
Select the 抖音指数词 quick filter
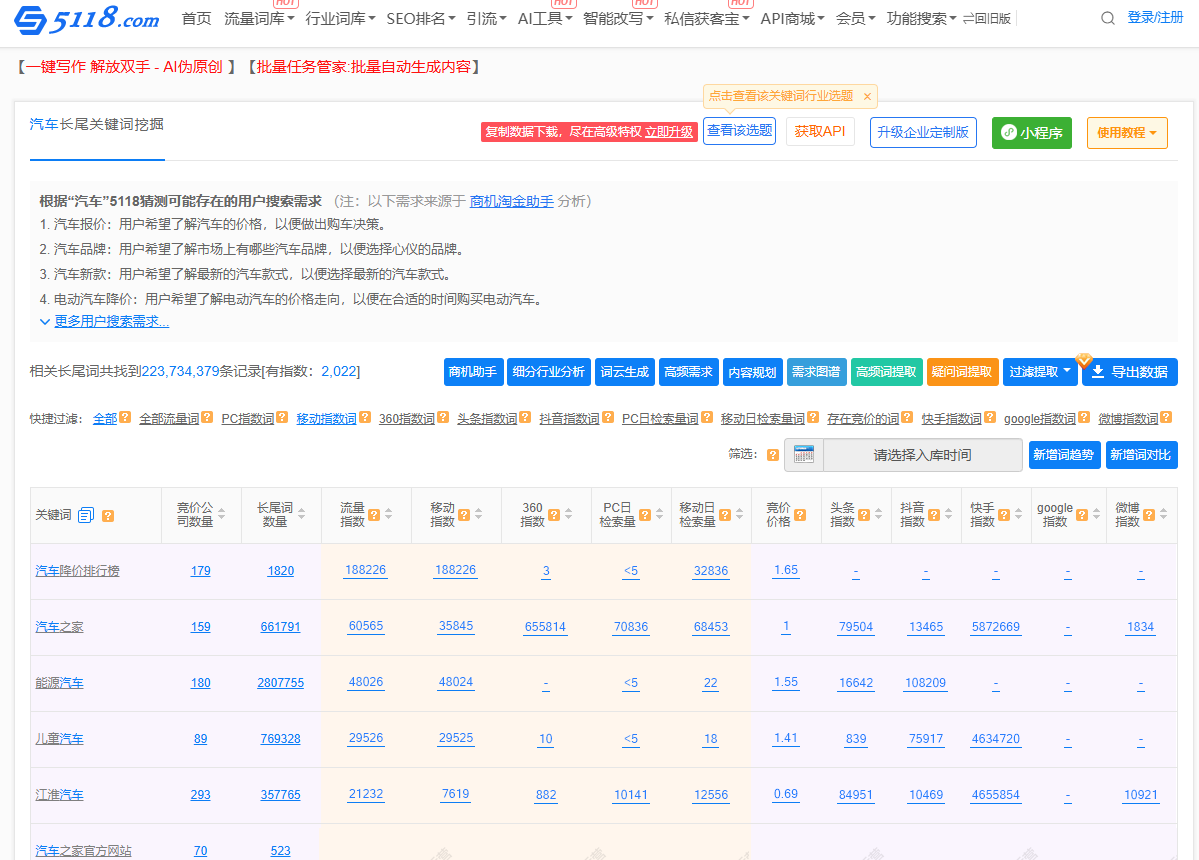click(x=569, y=419)
